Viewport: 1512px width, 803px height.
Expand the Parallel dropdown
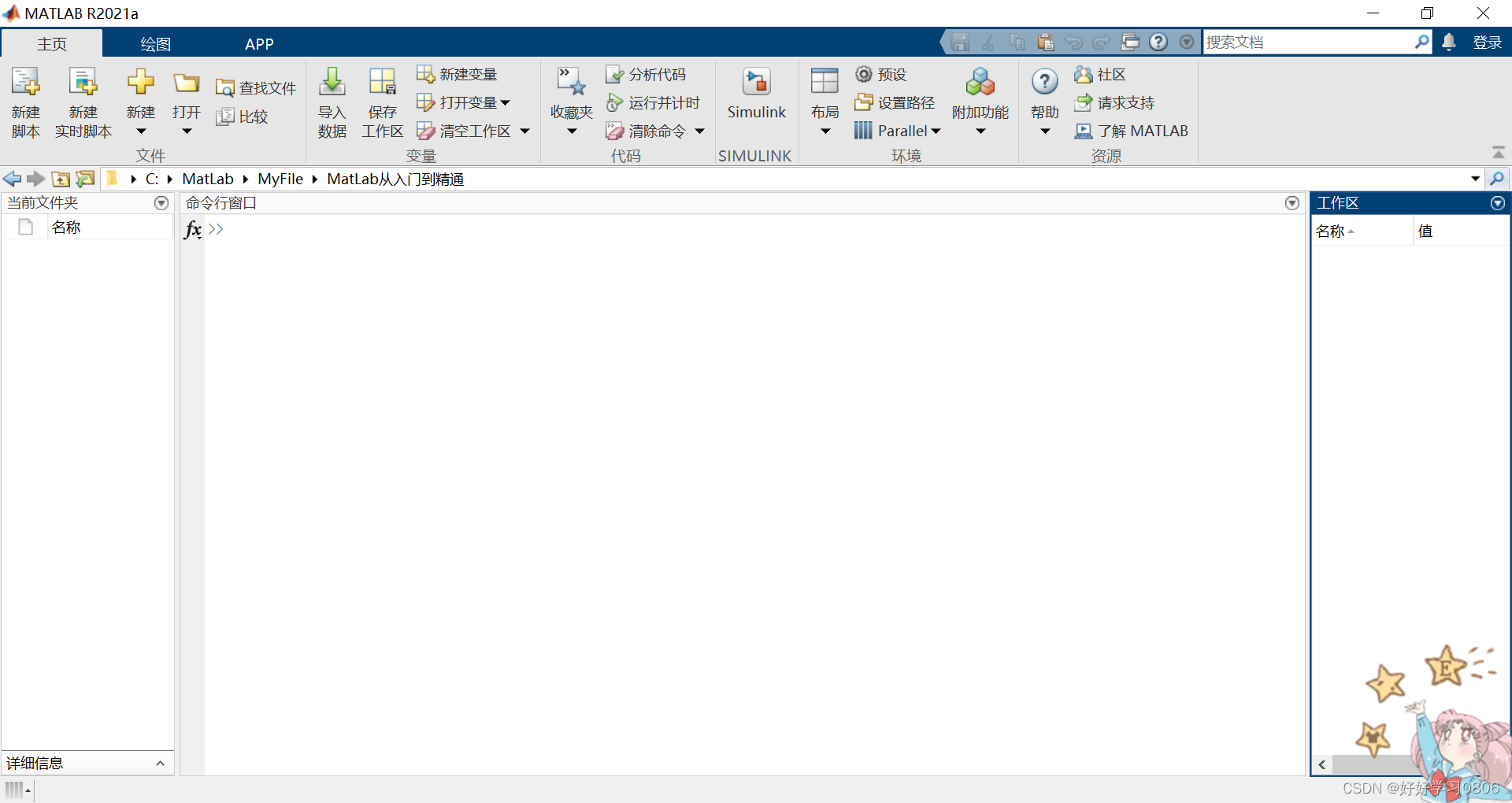click(936, 131)
